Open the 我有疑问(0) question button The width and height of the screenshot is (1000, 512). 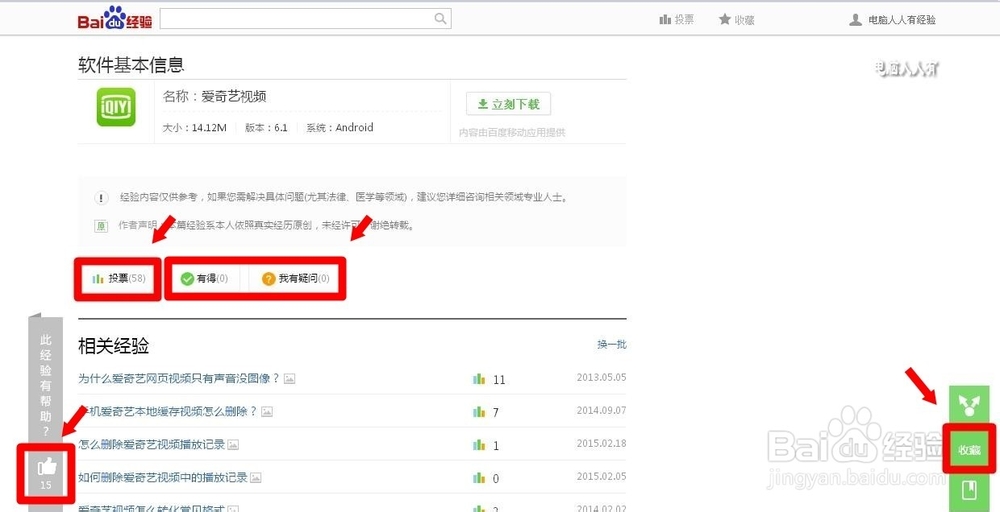coord(296,279)
